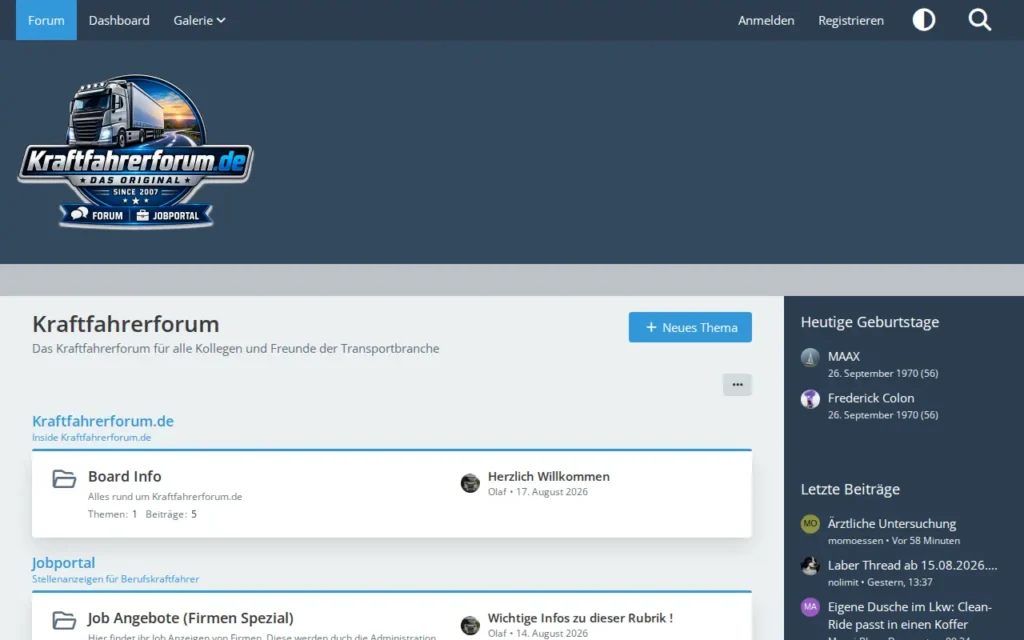
Task: Open the Registrieren page
Action: pos(851,20)
